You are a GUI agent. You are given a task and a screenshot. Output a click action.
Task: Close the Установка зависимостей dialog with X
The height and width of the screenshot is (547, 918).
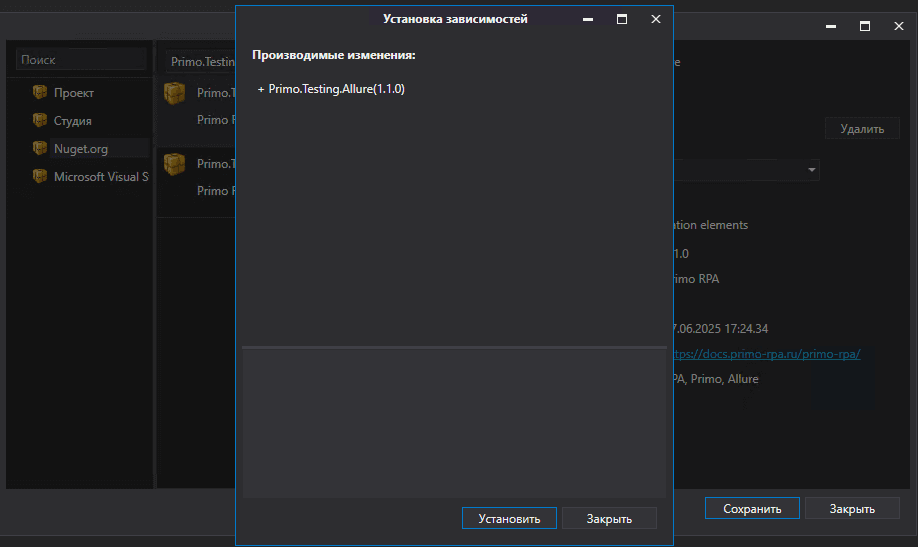point(655,19)
